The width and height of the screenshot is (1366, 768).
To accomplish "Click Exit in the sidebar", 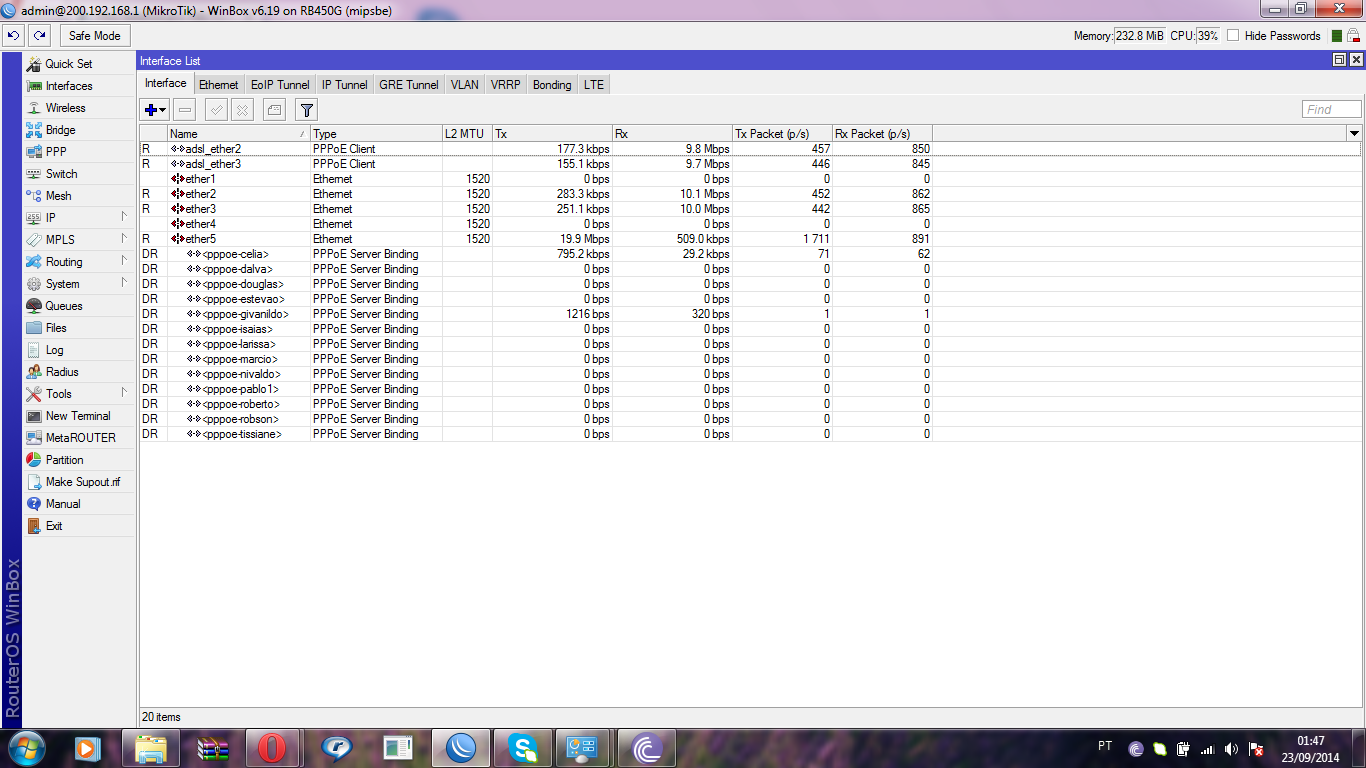I will point(54,526).
